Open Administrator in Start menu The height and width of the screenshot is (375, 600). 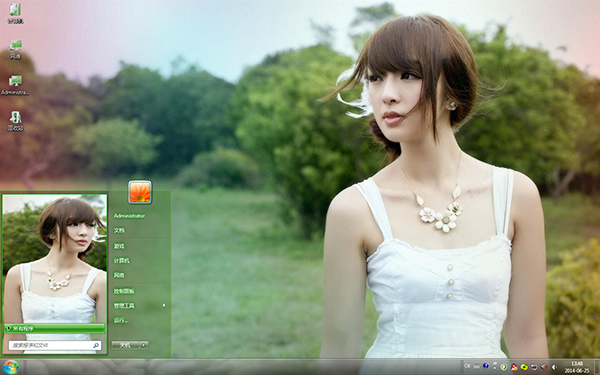click(x=129, y=216)
